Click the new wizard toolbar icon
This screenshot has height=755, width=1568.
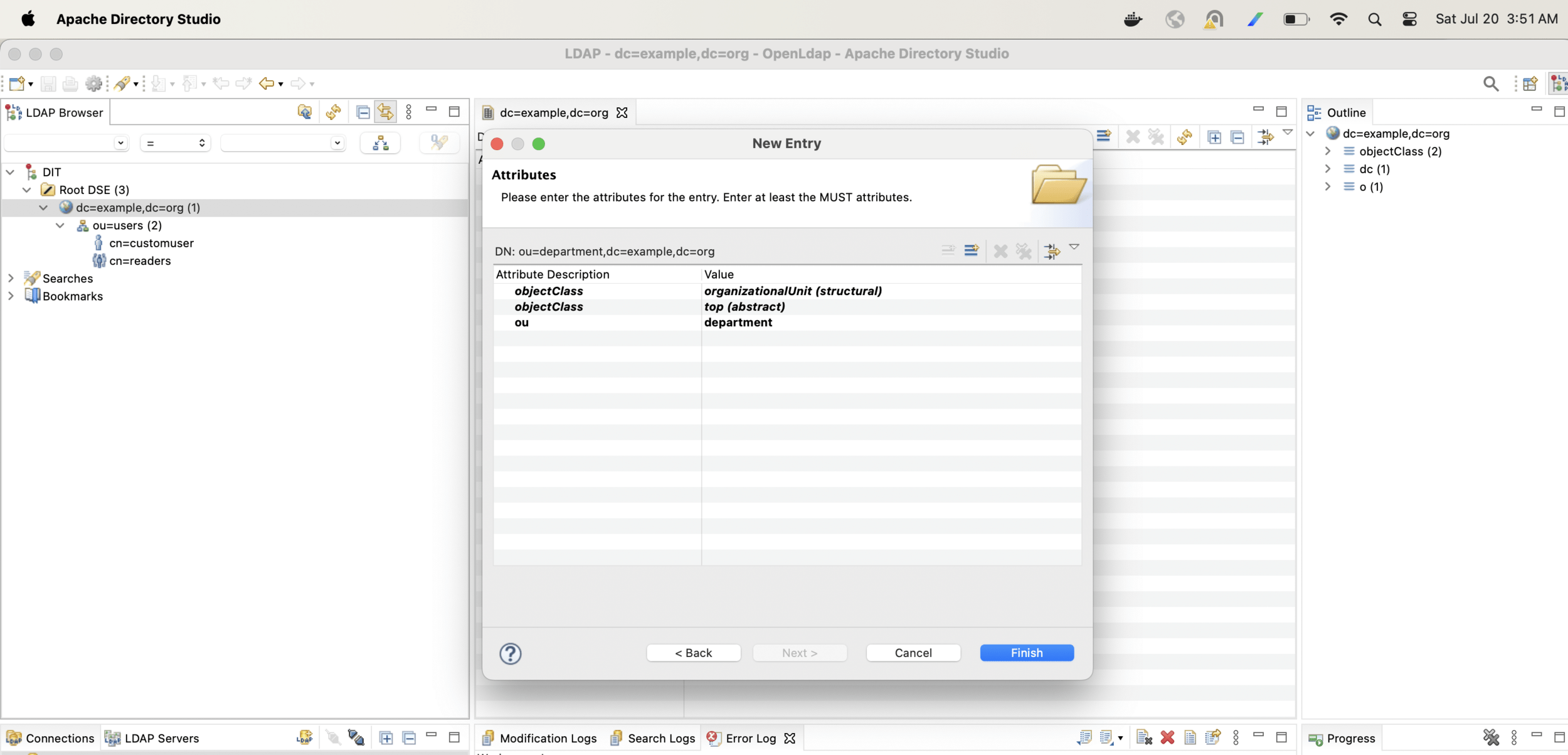17,83
